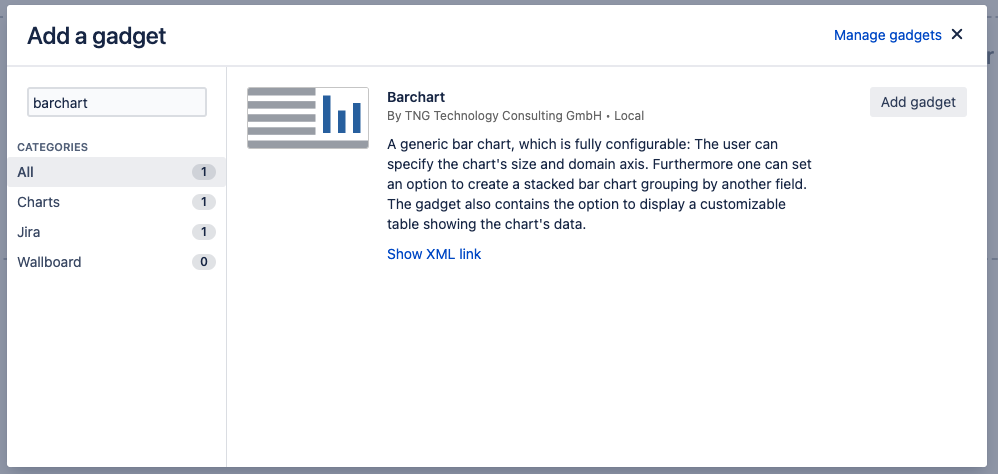
Task: Switch to the Wallboard category
Action: 49,262
